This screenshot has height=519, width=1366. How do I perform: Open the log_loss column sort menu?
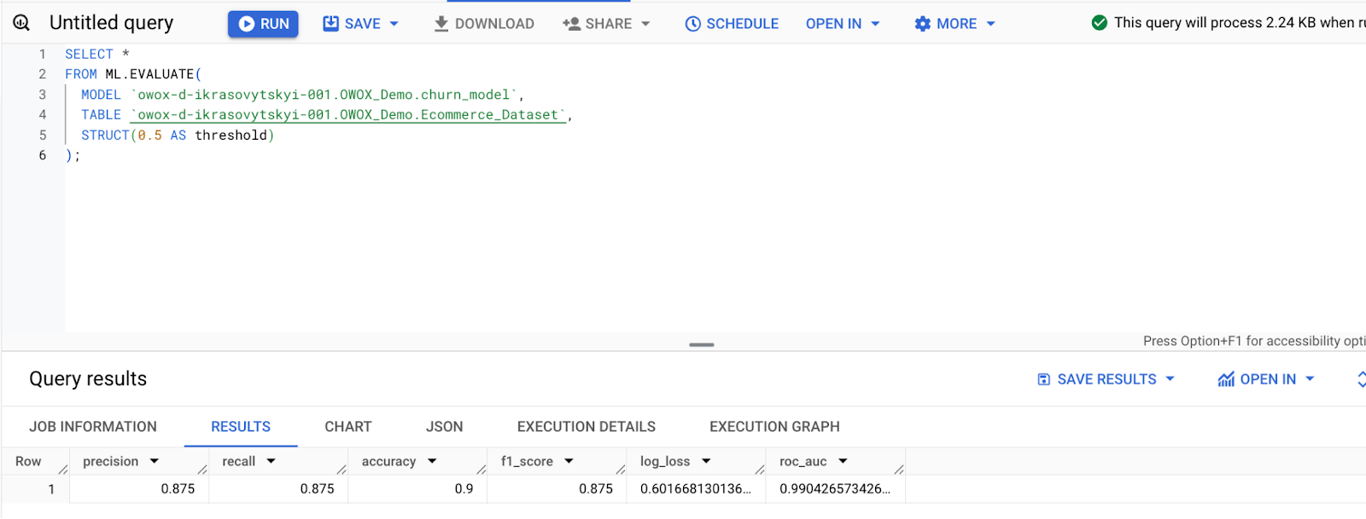click(x=706, y=462)
